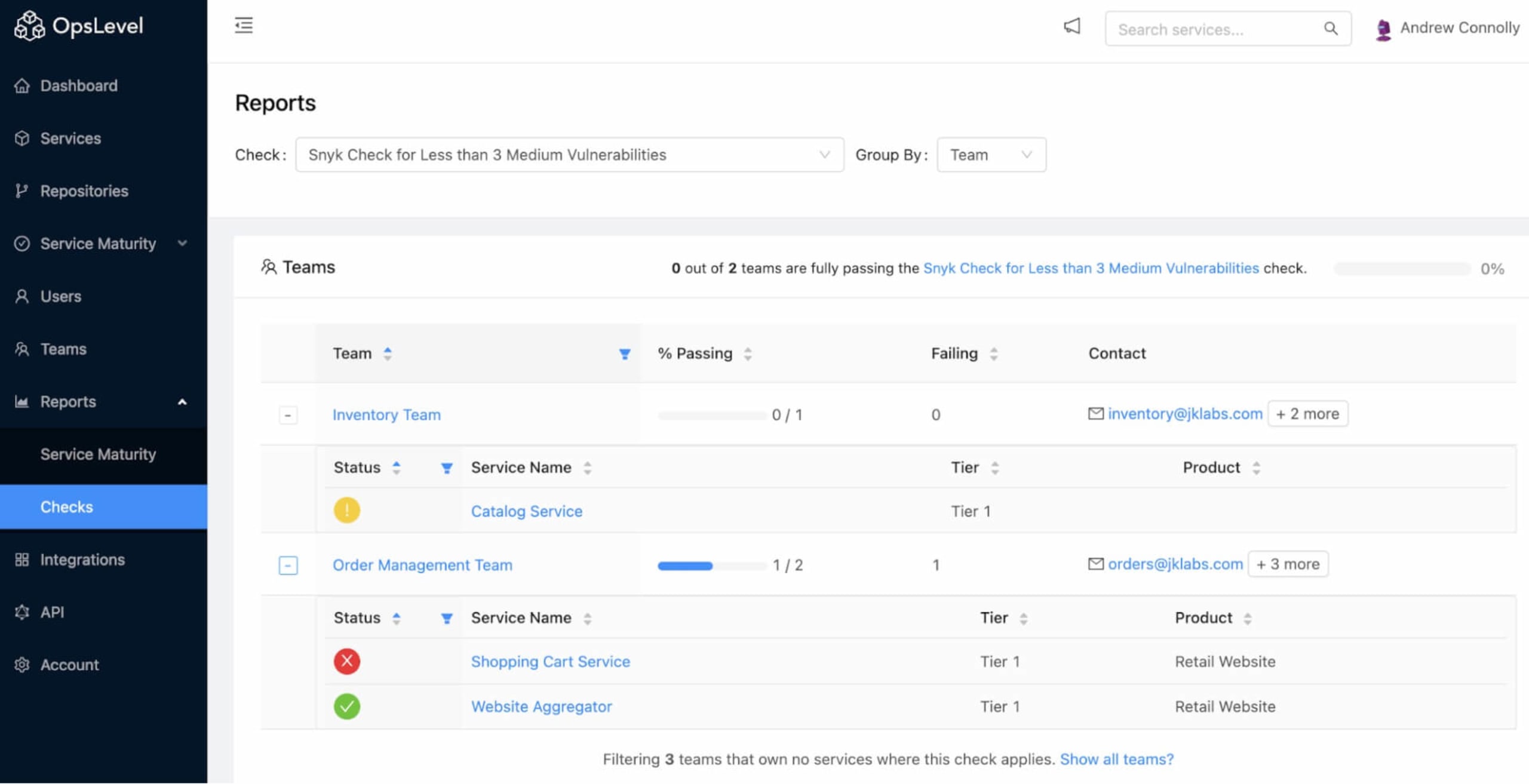
Task: Click the yellow warning status of Catalog Service
Action: click(347, 511)
